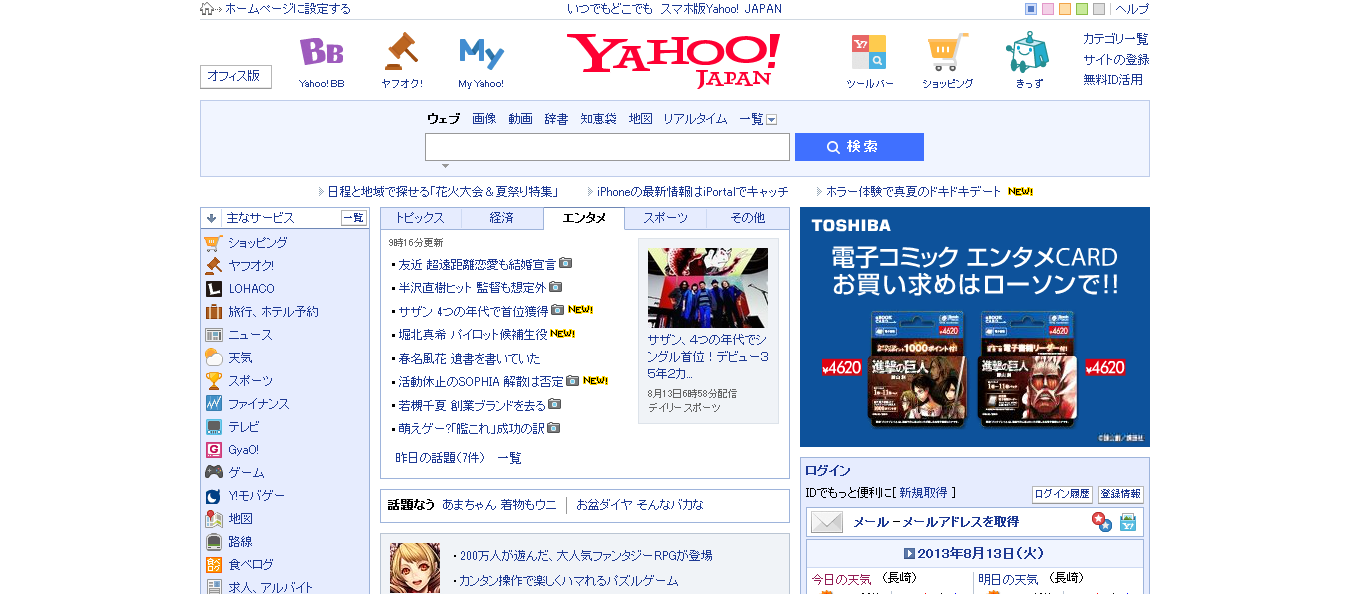Choose the pink page color swatch
This screenshot has height=594, width=1349.
point(1048,9)
